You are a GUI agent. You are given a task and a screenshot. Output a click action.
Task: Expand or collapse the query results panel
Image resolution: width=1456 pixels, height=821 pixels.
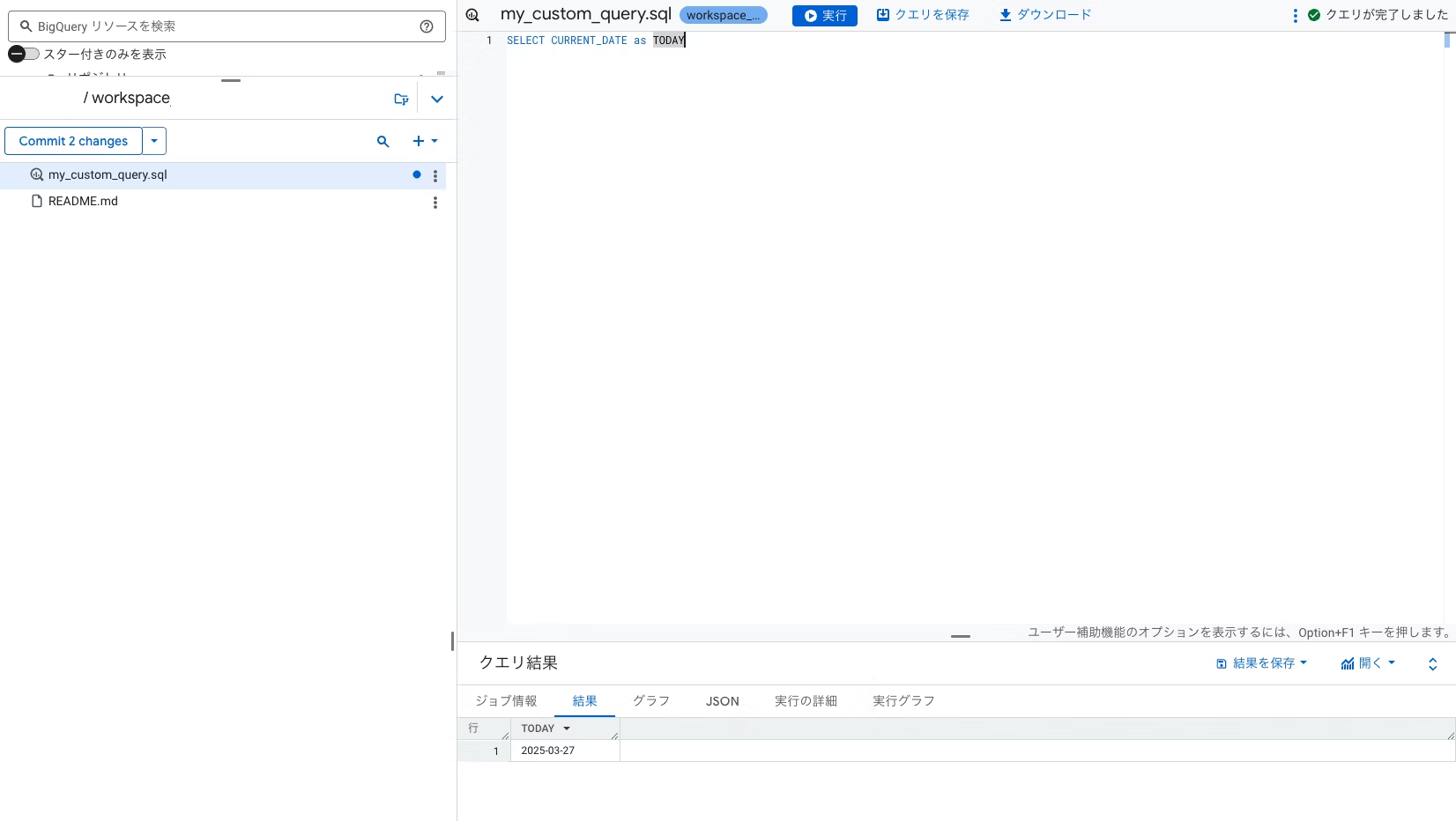coord(1433,664)
